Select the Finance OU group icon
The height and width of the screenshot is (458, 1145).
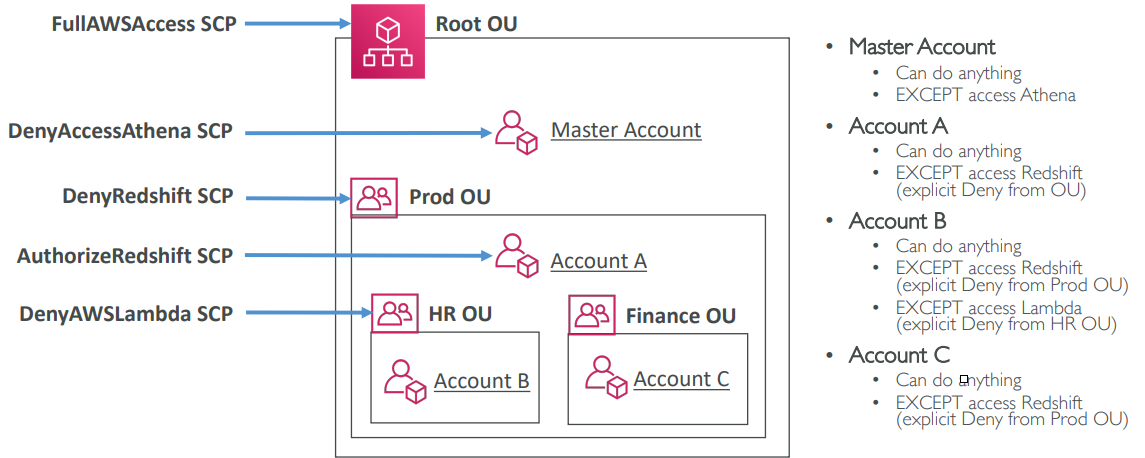(x=592, y=314)
